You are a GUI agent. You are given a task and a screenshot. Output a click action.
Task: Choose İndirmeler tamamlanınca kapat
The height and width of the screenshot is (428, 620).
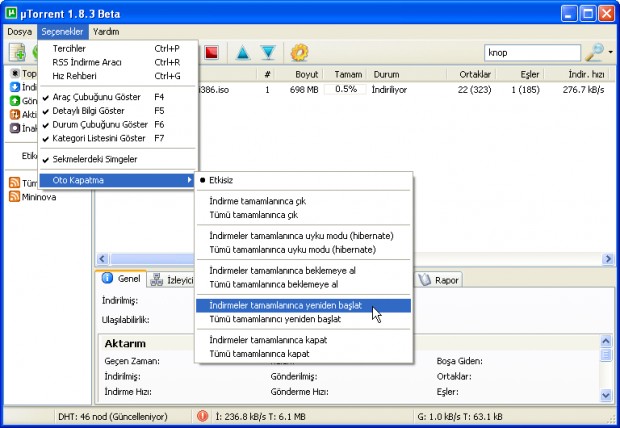click(x=304, y=340)
